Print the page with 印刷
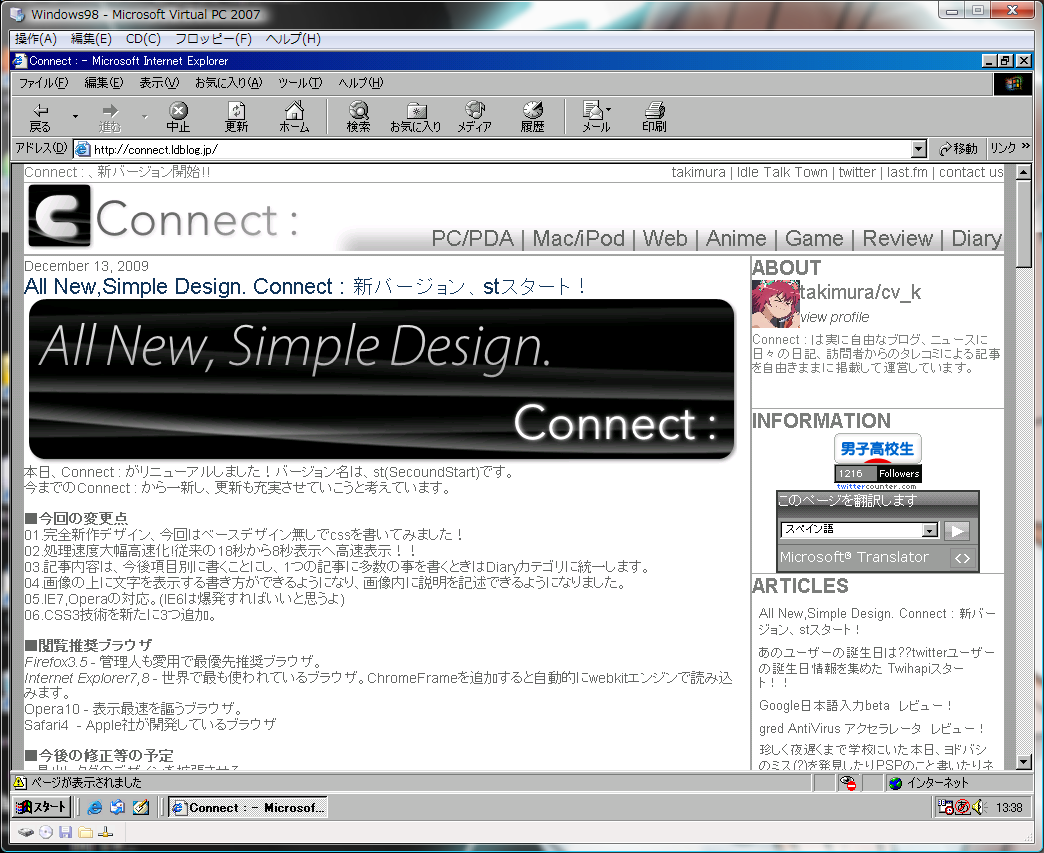Image resolution: width=1044 pixels, height=853 pixels. (654, 117)
